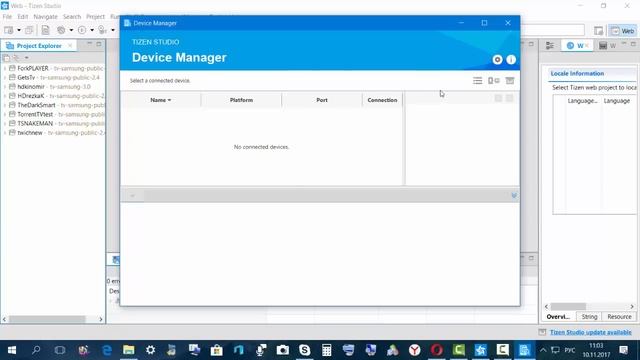Open the Device Manager info icon

pyautogui.click(x=511, y=60)
